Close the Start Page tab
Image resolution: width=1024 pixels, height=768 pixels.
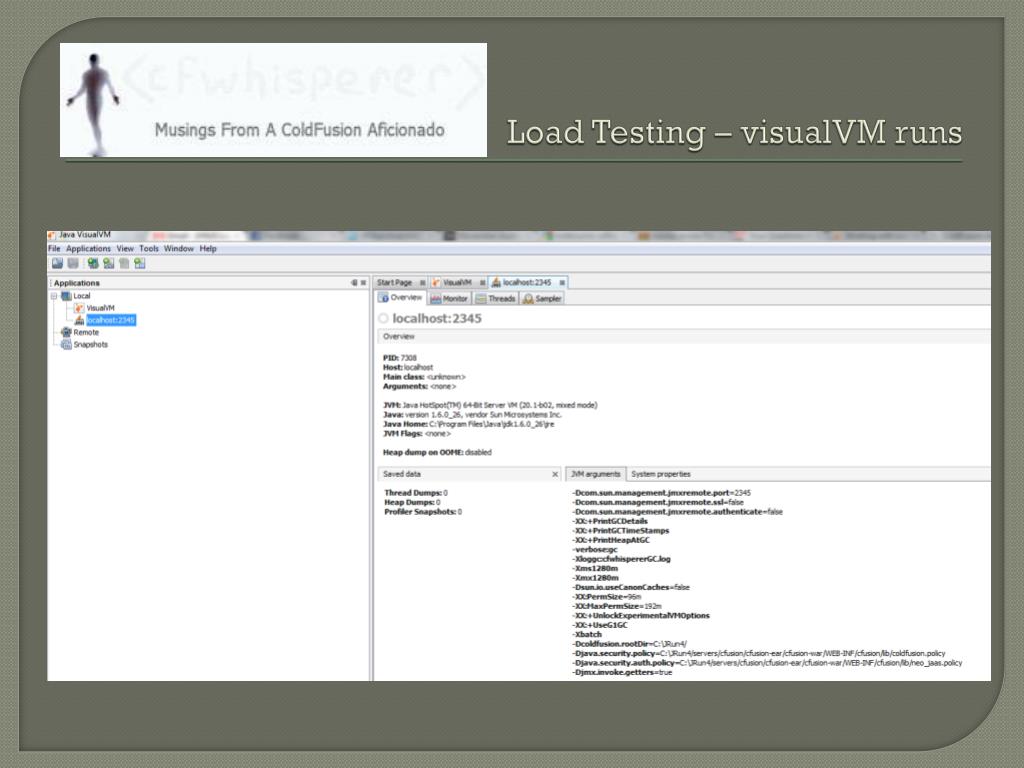click(423, 283)
